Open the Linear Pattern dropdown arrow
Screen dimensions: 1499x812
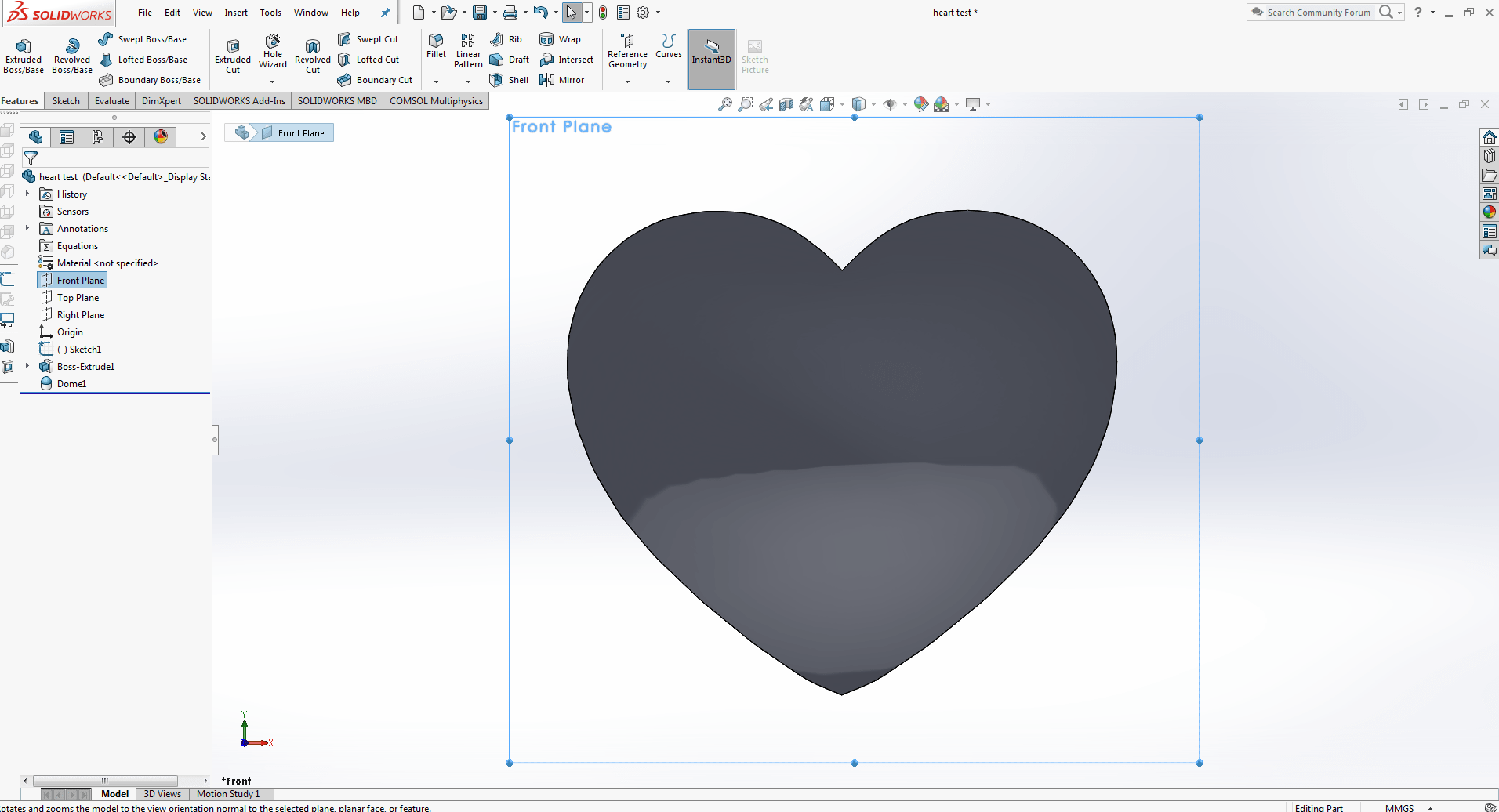[468, 82]
